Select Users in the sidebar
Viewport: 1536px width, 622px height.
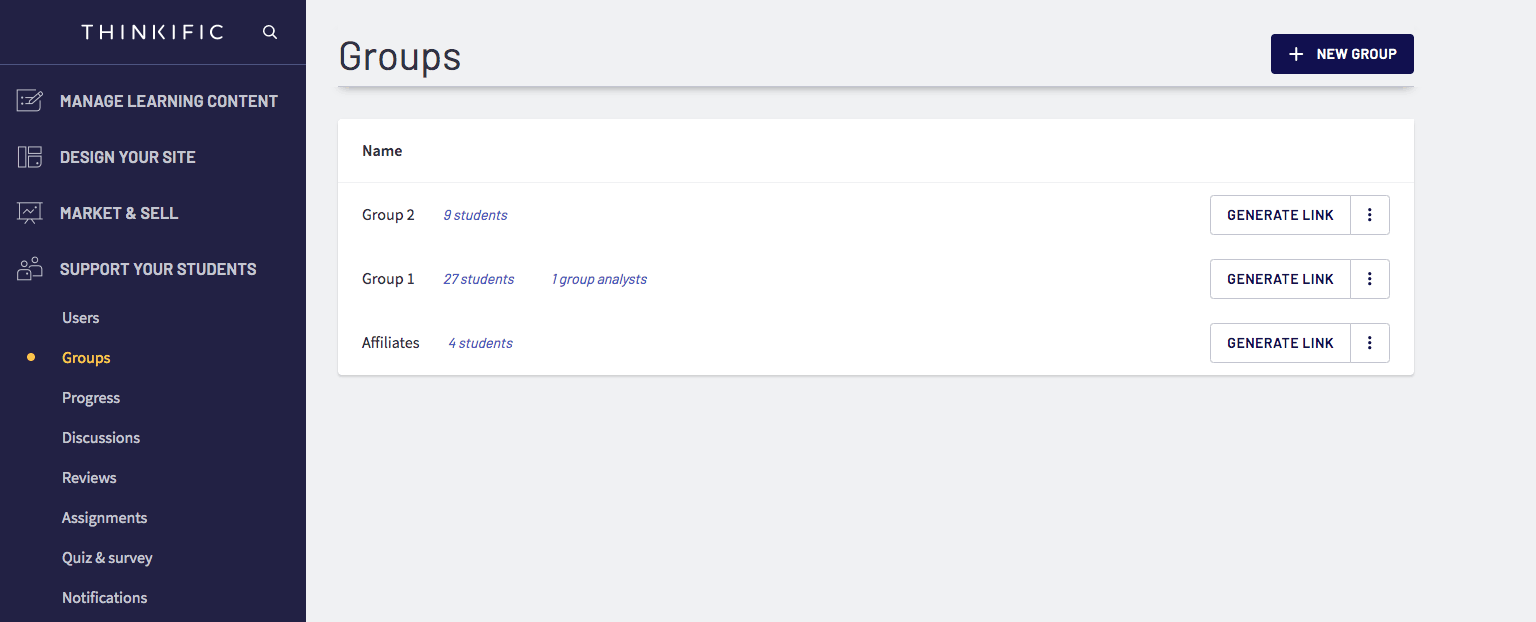coord(80,317)
